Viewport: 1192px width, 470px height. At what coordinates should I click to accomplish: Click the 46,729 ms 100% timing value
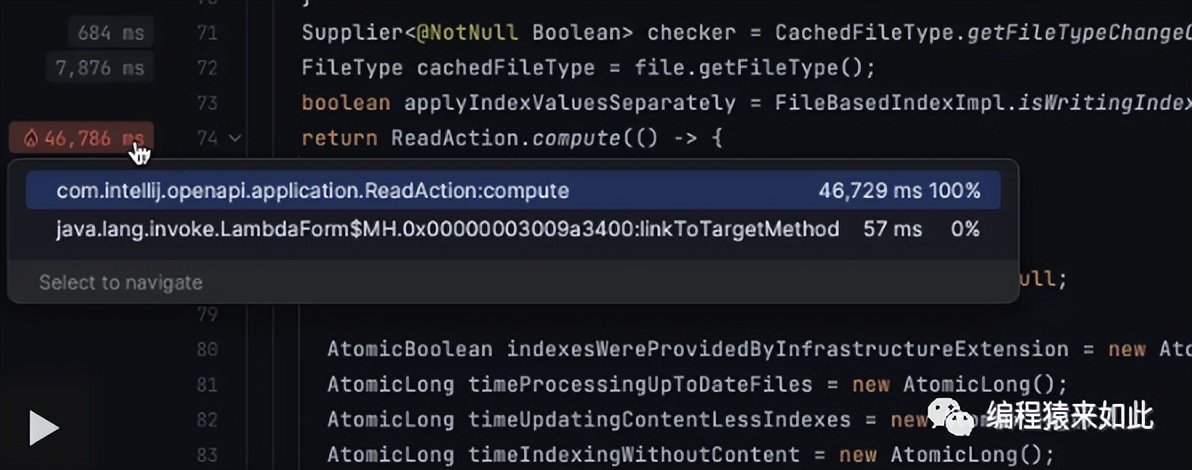(898, 190)
